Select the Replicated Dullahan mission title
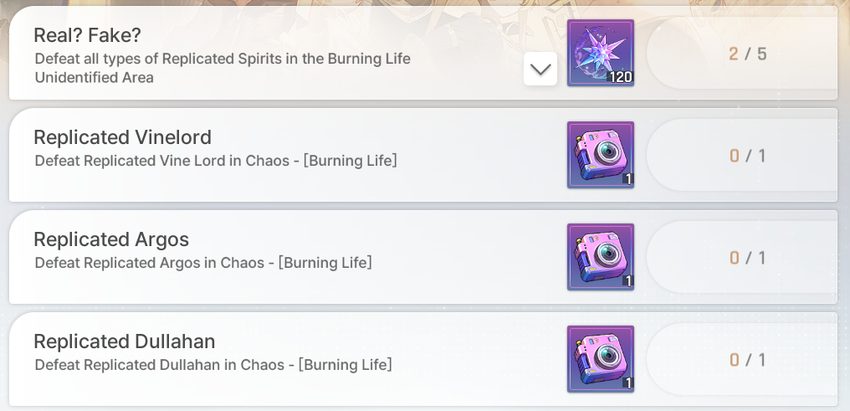 (x=124, y=341)
